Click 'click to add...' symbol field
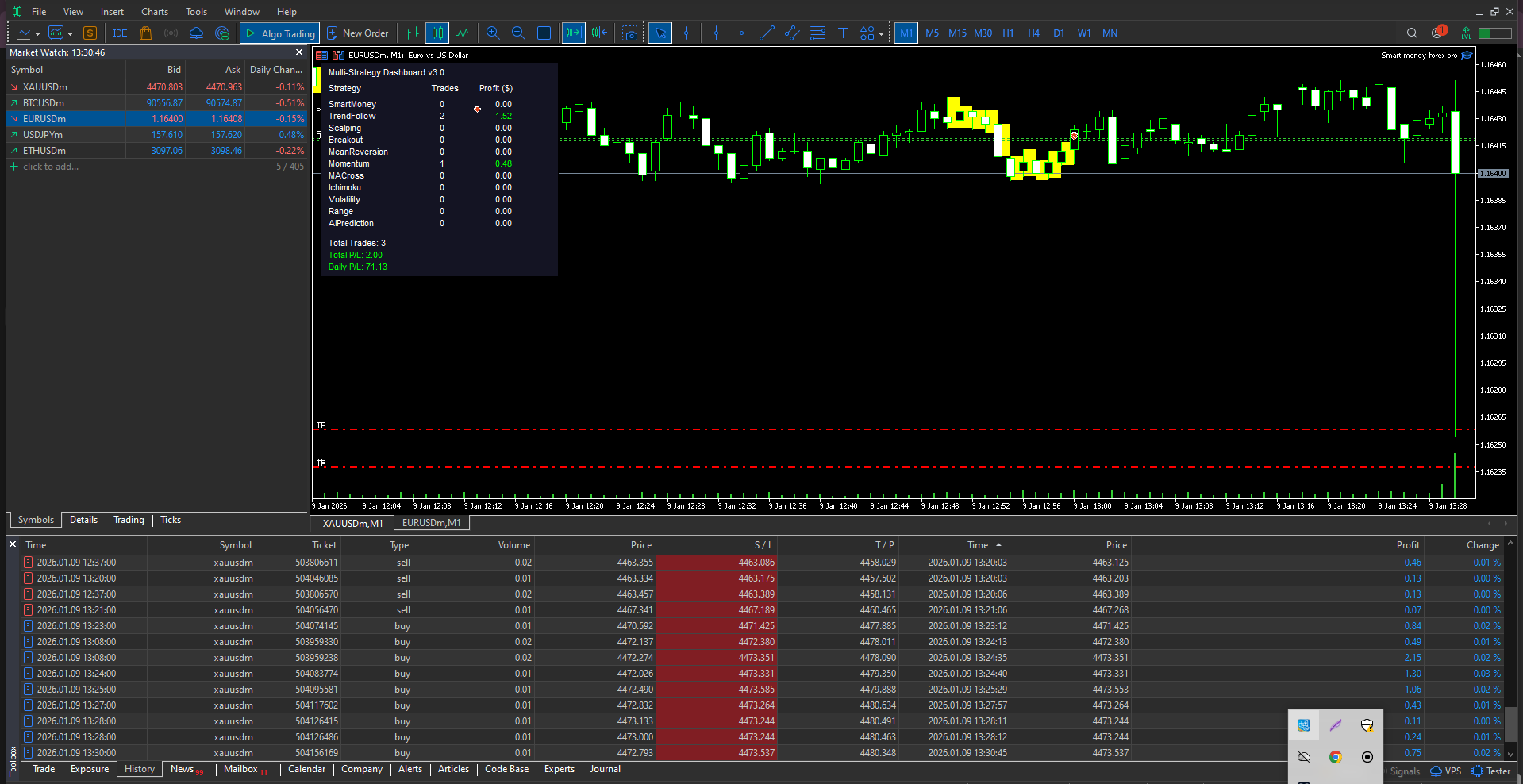This screenshot has width=1523, height=784. [x=51, y=167]
